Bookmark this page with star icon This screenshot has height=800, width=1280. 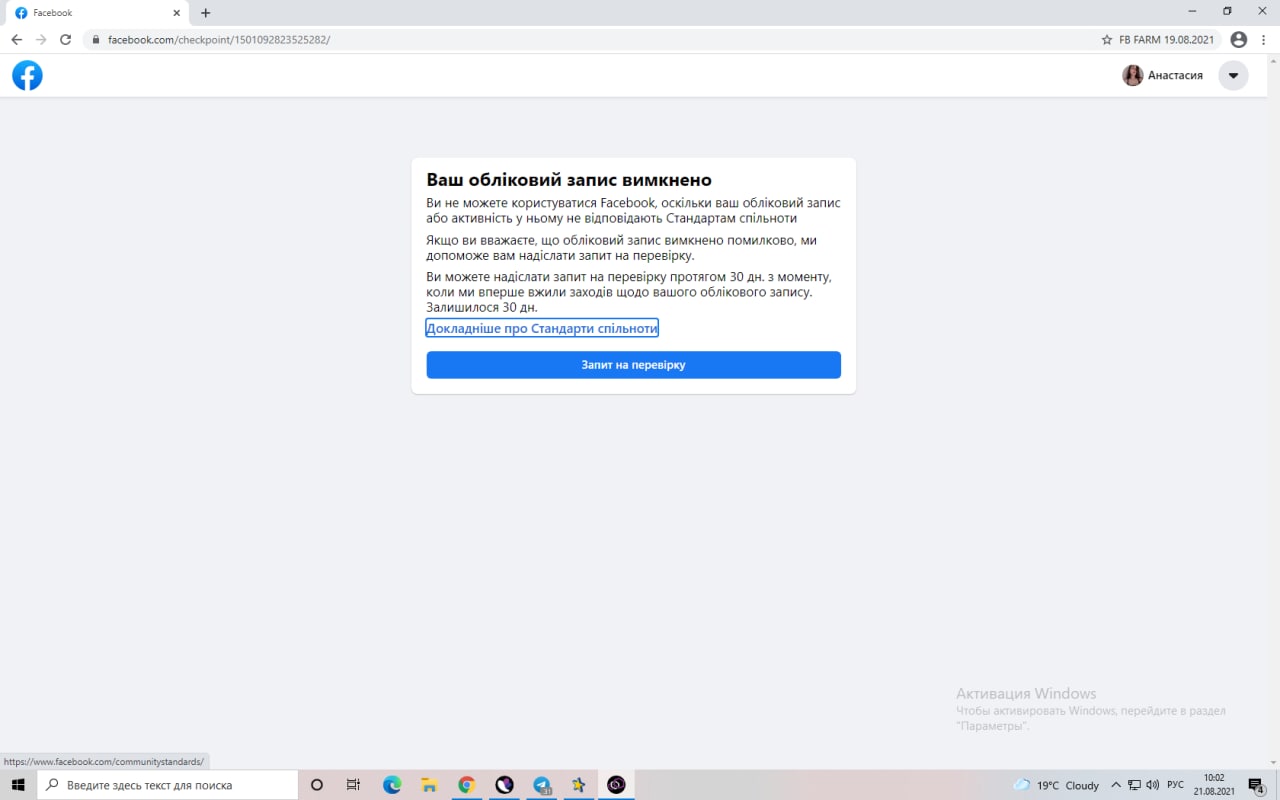coord(1106,40)
